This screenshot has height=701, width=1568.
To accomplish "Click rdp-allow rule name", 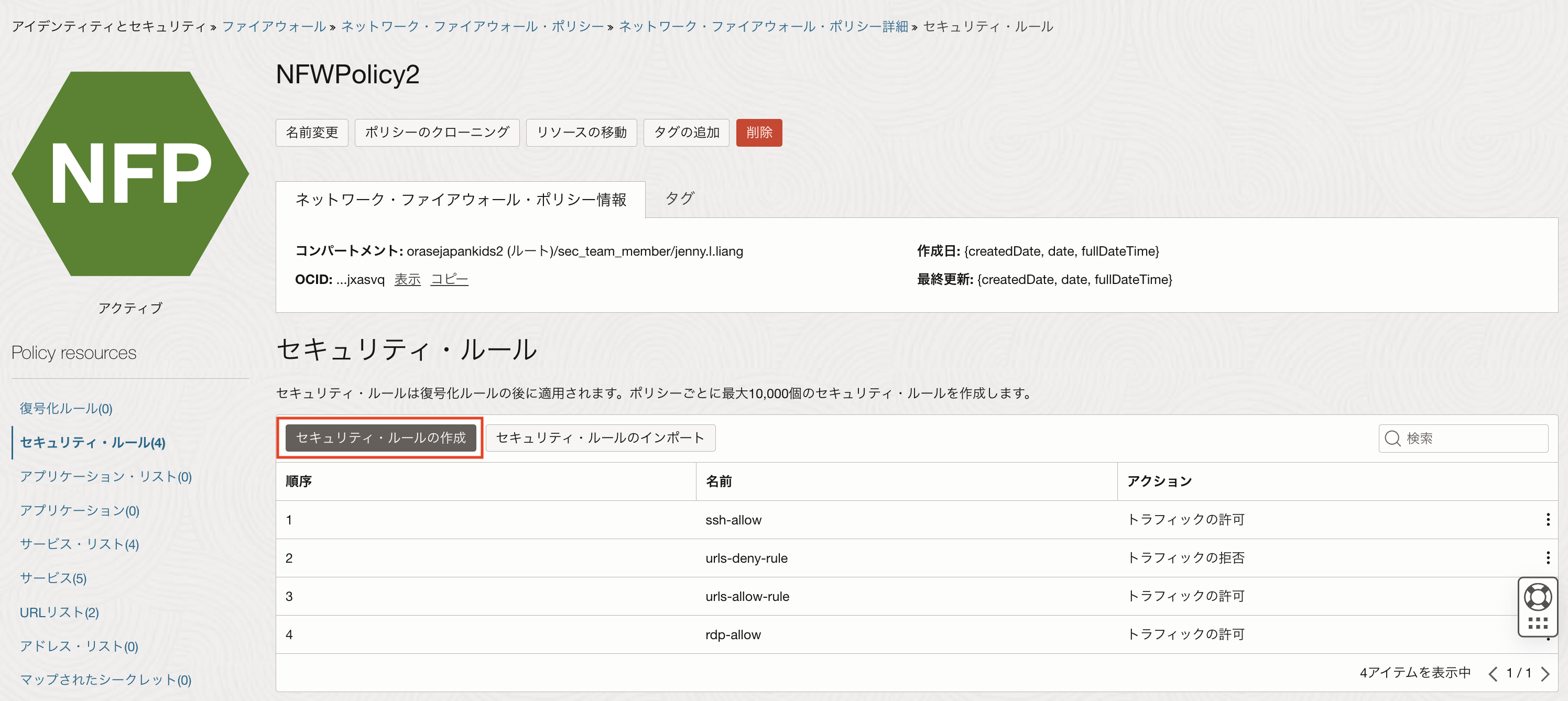I will click(733, 634).
